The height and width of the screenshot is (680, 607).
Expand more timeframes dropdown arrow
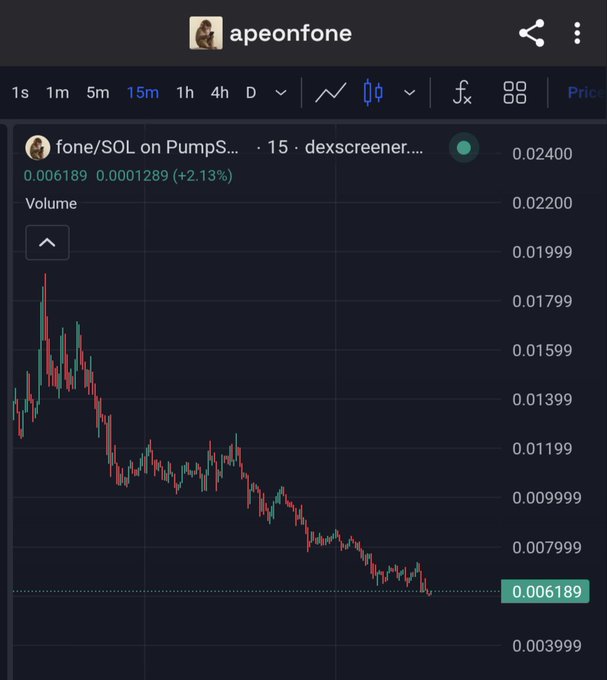point(281,93)
